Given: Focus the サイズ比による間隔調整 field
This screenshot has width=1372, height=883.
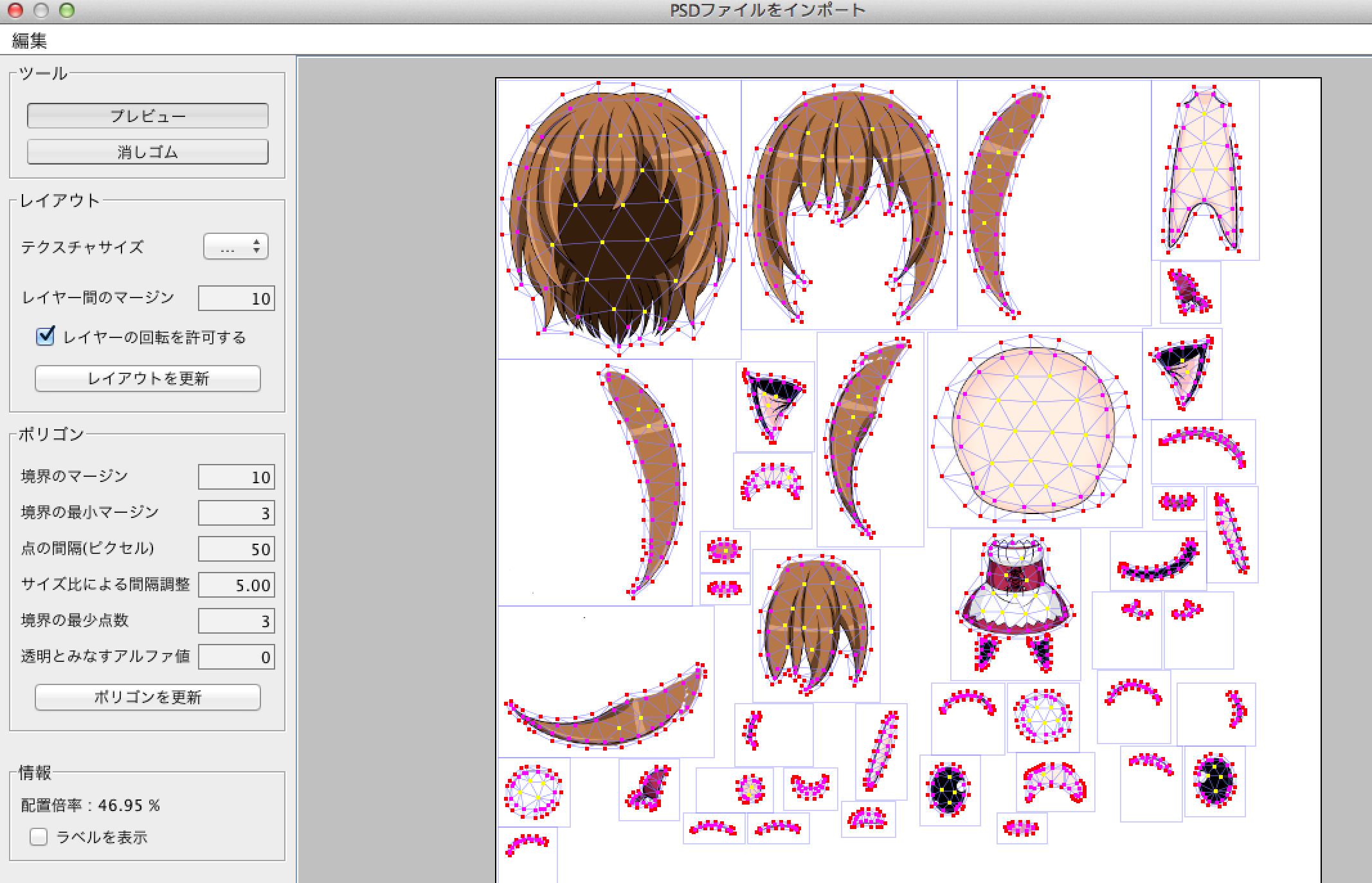Looking at the screenshot, I should click(236, 585).
